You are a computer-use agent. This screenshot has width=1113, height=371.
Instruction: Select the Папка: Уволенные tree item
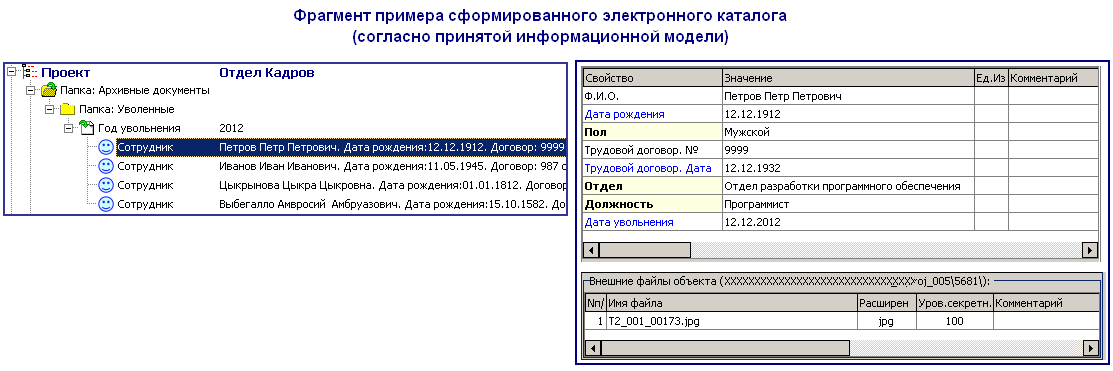point(126,109)
